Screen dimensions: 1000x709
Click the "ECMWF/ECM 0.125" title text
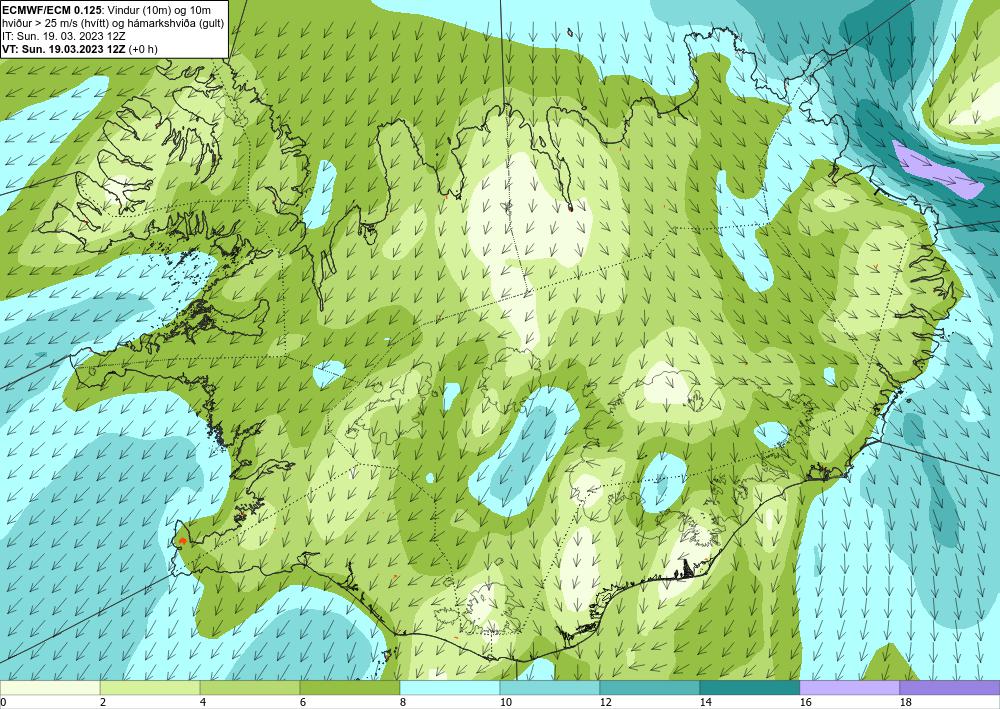coord(52,9)
